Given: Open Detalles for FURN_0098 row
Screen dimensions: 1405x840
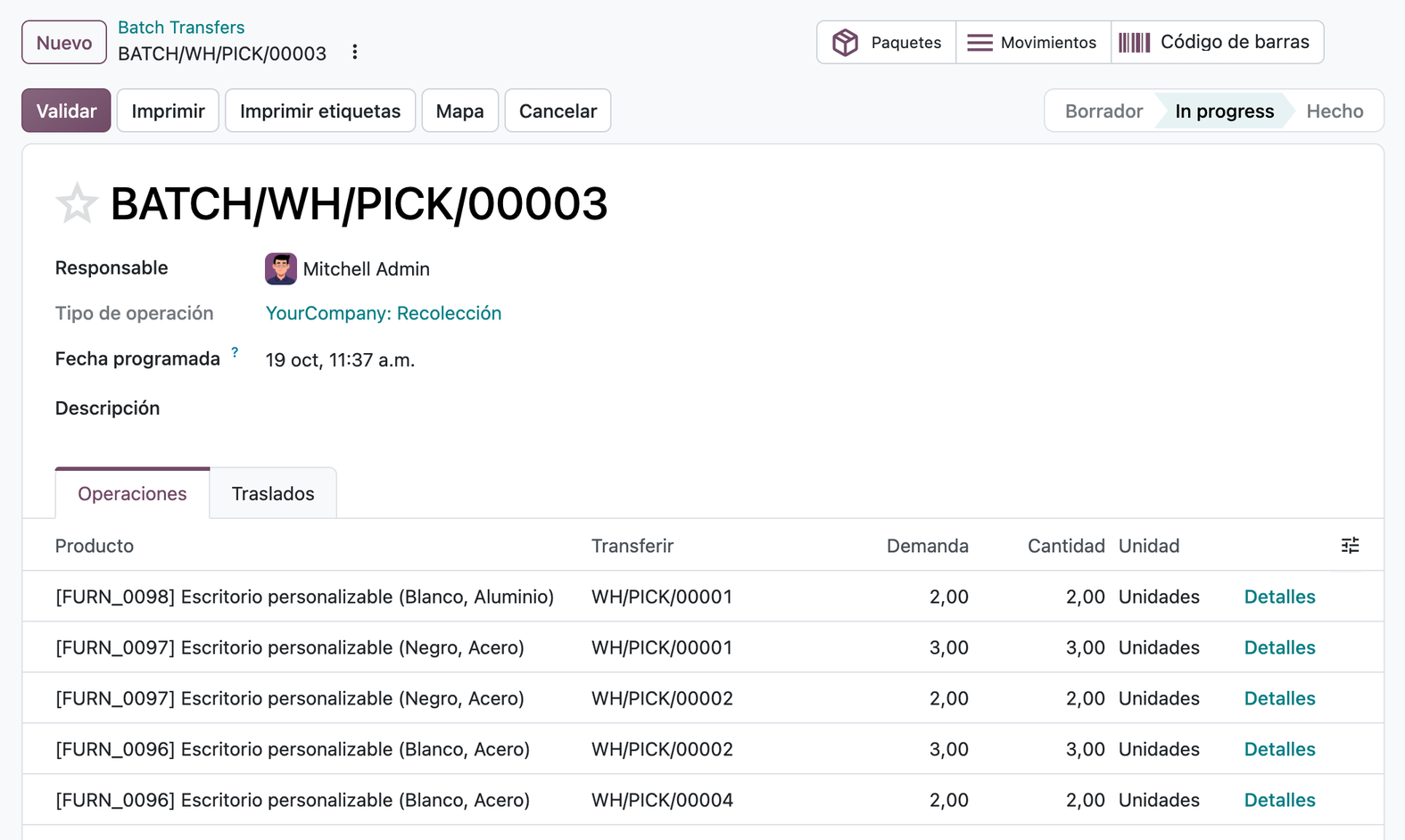Looking at the screenshot, I should (x=1279, y=597).
